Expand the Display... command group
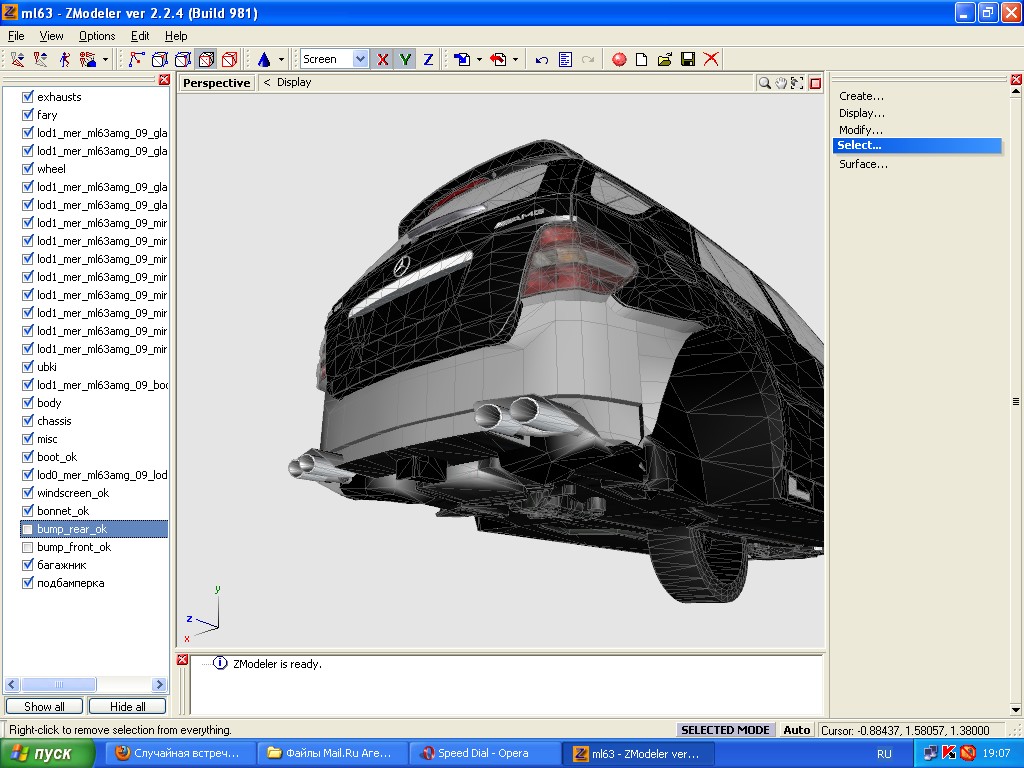 pos(862,113)
